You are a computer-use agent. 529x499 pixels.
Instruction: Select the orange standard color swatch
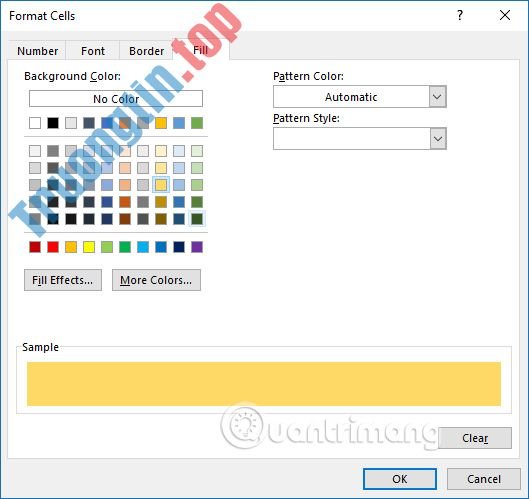point(71,247)
